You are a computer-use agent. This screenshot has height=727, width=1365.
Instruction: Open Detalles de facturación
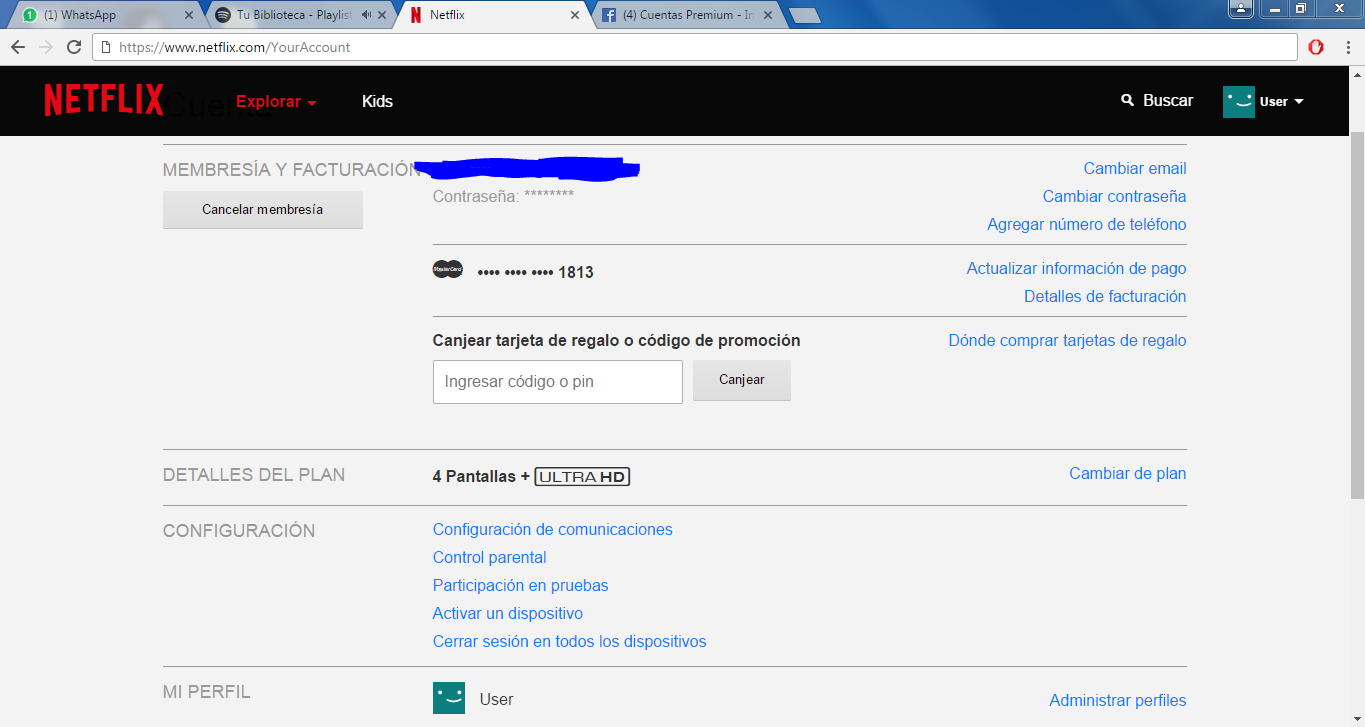1105,297
